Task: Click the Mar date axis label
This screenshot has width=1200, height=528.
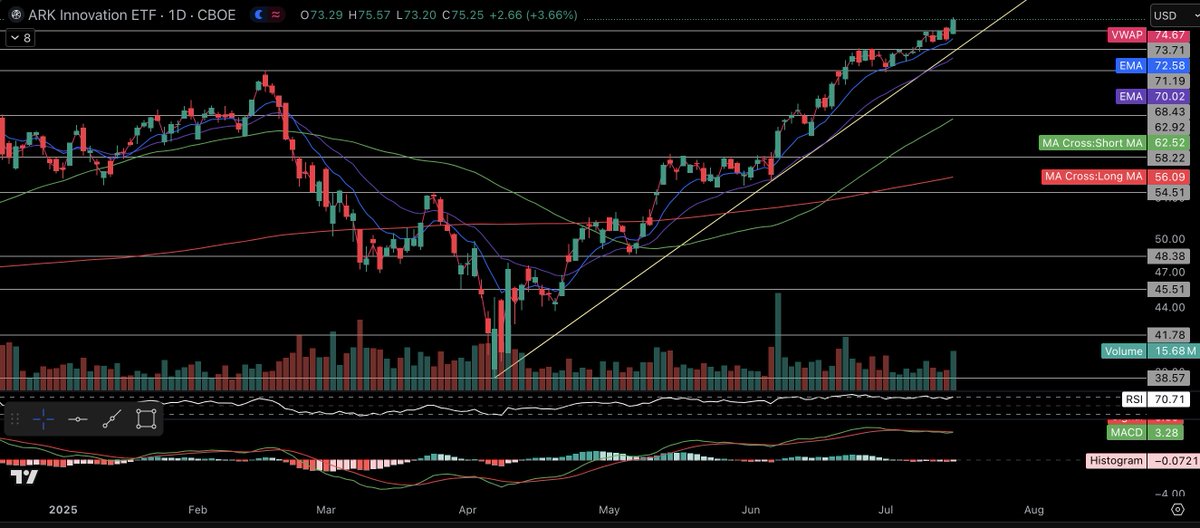Action: coord(326,508)
